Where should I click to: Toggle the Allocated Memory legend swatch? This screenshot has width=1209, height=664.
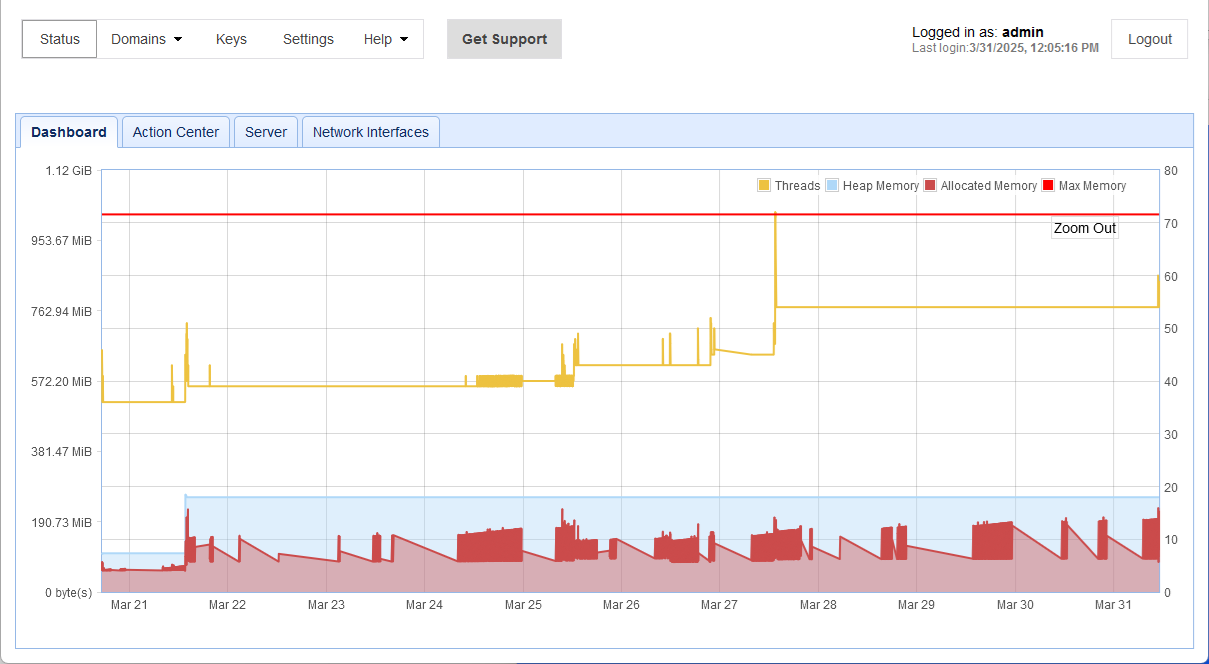click(x=930, y=186)
